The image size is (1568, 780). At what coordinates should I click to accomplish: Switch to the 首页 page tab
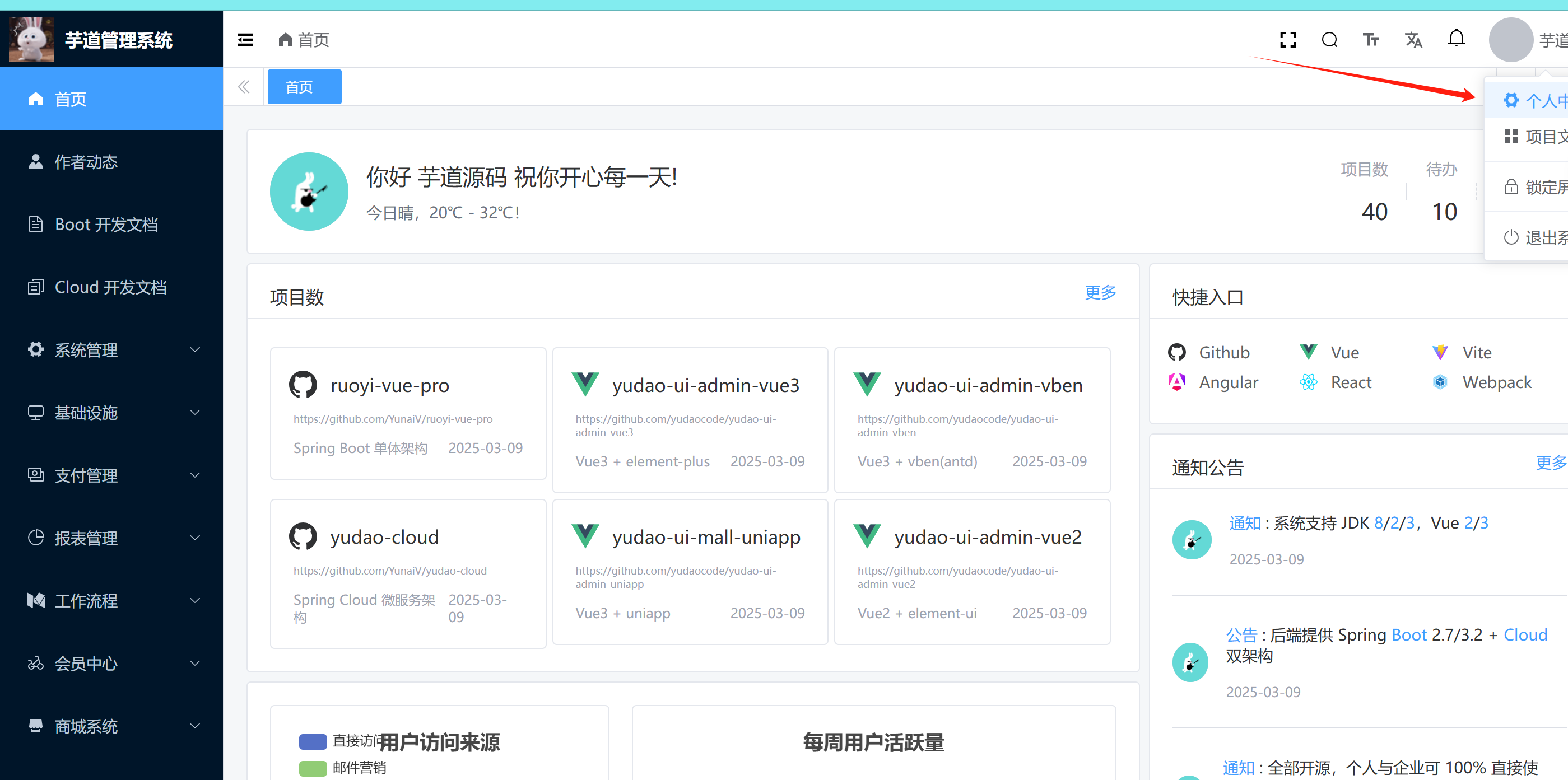[304, 87]
